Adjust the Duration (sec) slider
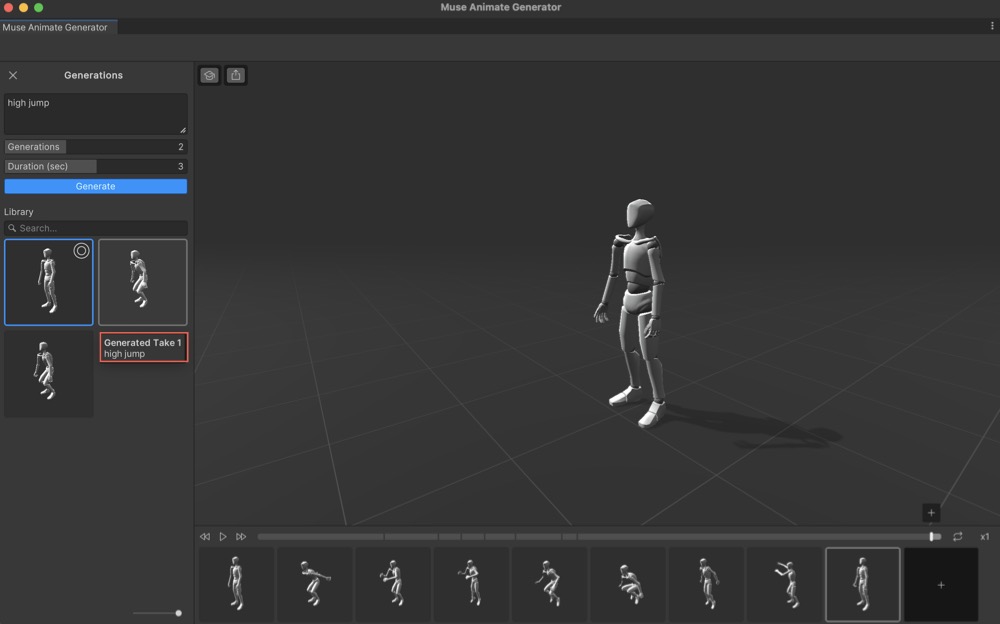This screenshot has width=1000, height=624. point(96,166)
